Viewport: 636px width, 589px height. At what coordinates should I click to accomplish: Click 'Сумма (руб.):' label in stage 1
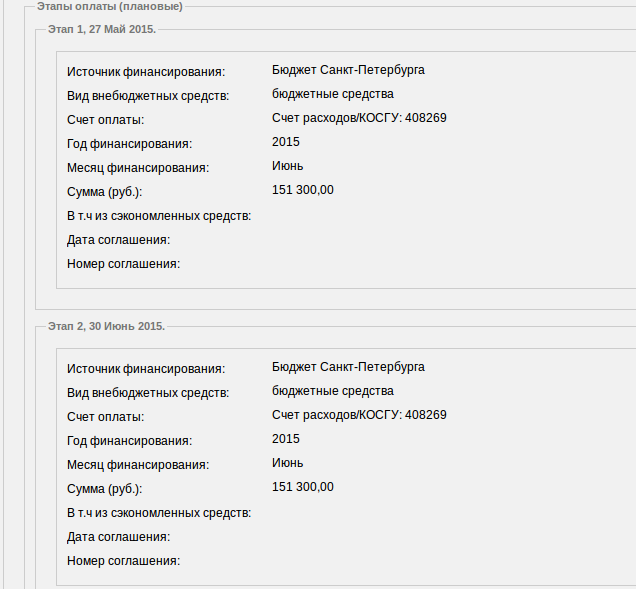pos(105,192)
